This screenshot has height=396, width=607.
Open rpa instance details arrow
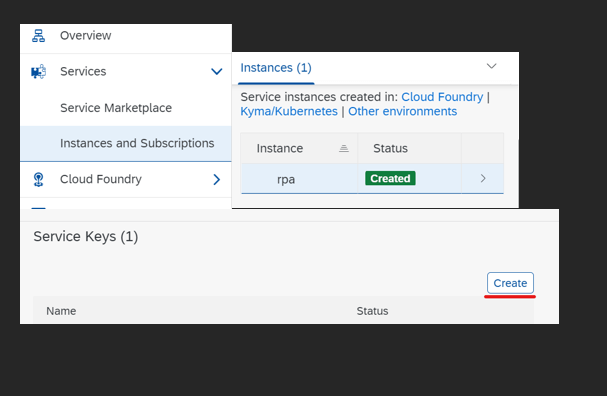pyautogui.click(x=483, y=178)
